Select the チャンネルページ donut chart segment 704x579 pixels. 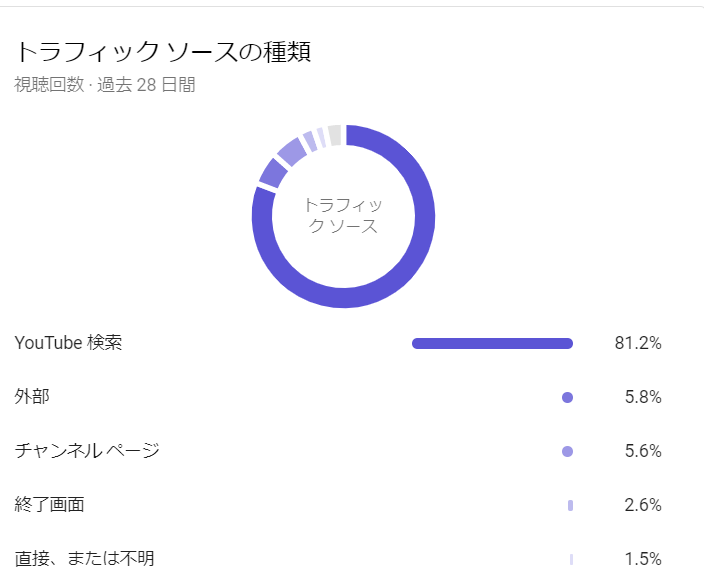coord(292,152)
